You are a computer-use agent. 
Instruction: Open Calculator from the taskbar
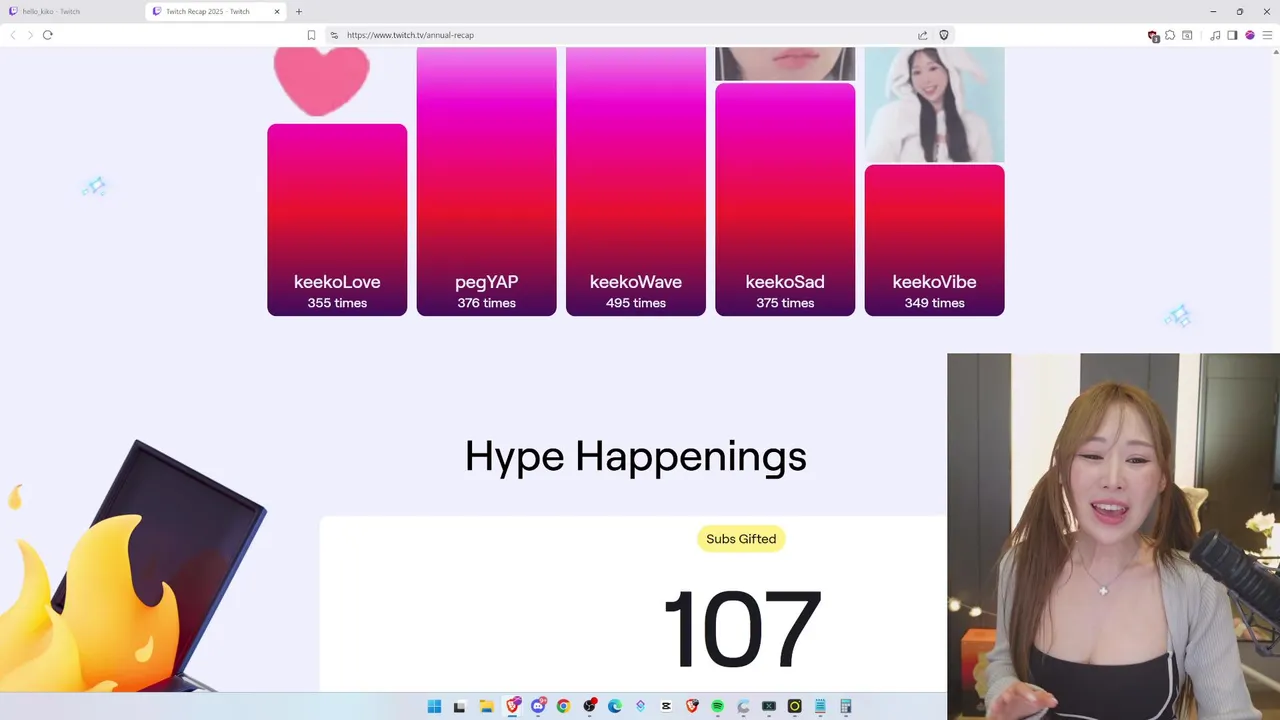(x=846, y=706)
